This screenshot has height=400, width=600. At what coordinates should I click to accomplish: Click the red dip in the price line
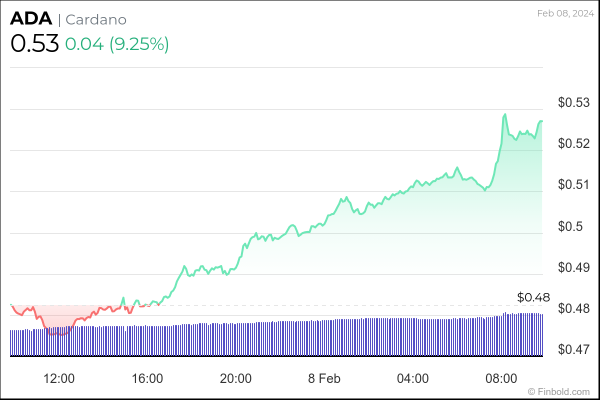[x=52, y=332]
